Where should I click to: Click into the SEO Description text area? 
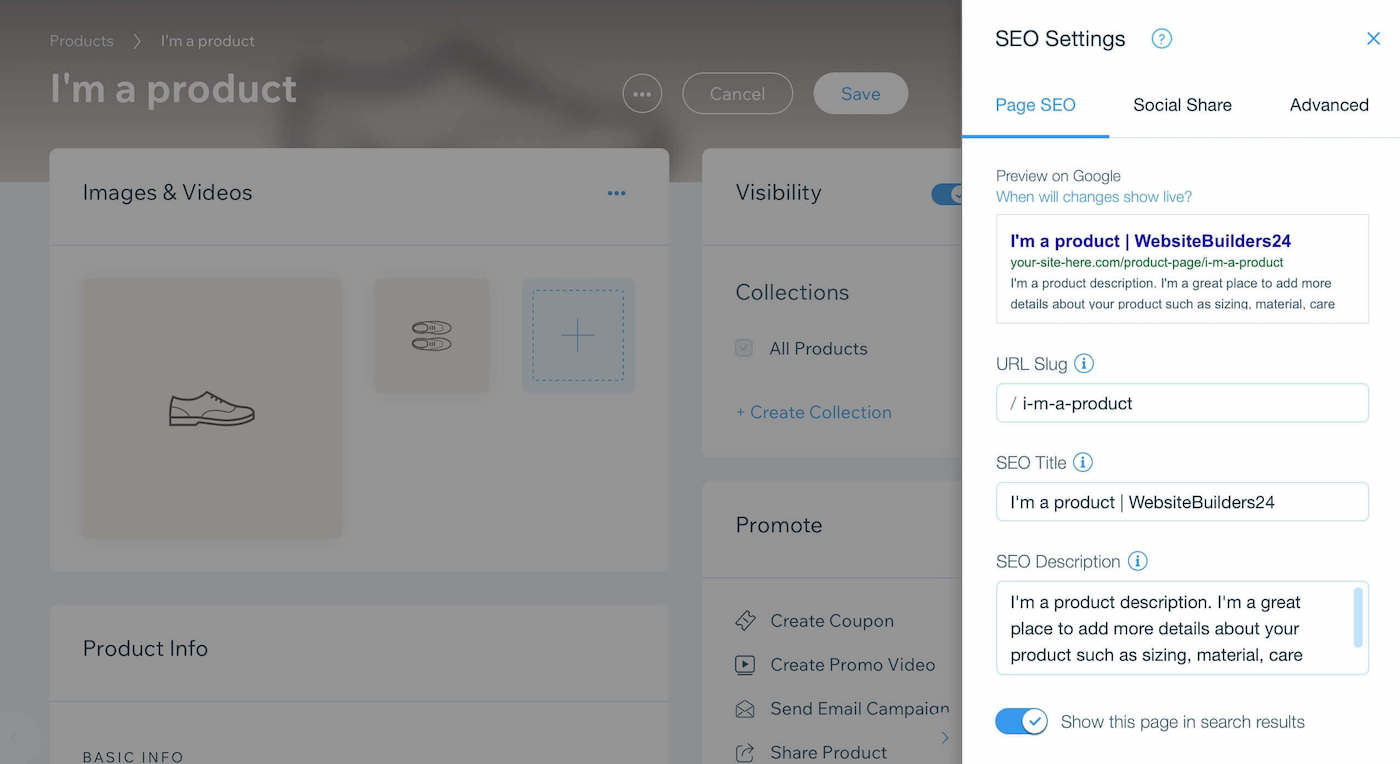(1182, 628)
